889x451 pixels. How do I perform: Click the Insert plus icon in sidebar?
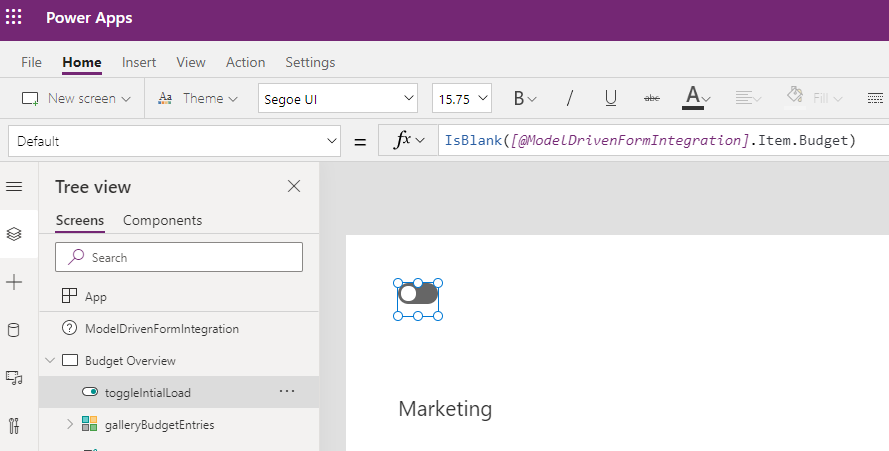tap(14, 282)
